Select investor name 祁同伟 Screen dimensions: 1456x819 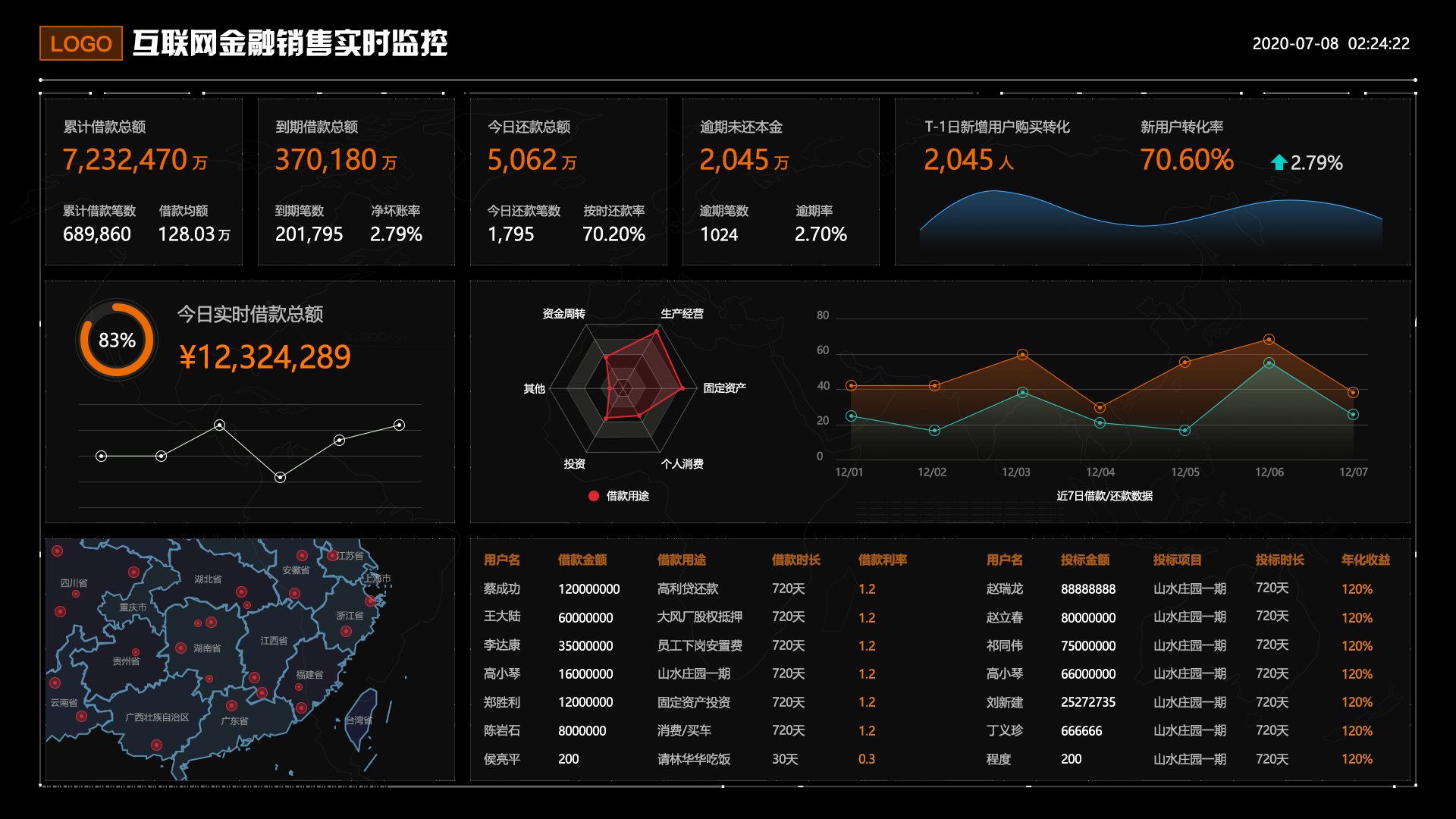coord(1005,645)
